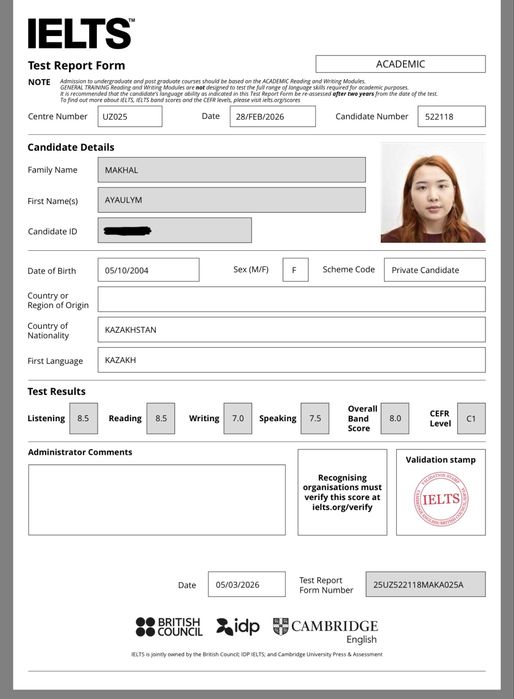This screenshot has height=699, width=514.
Task: Click the ielts.org/verify notice box
Action: point(342,492)
